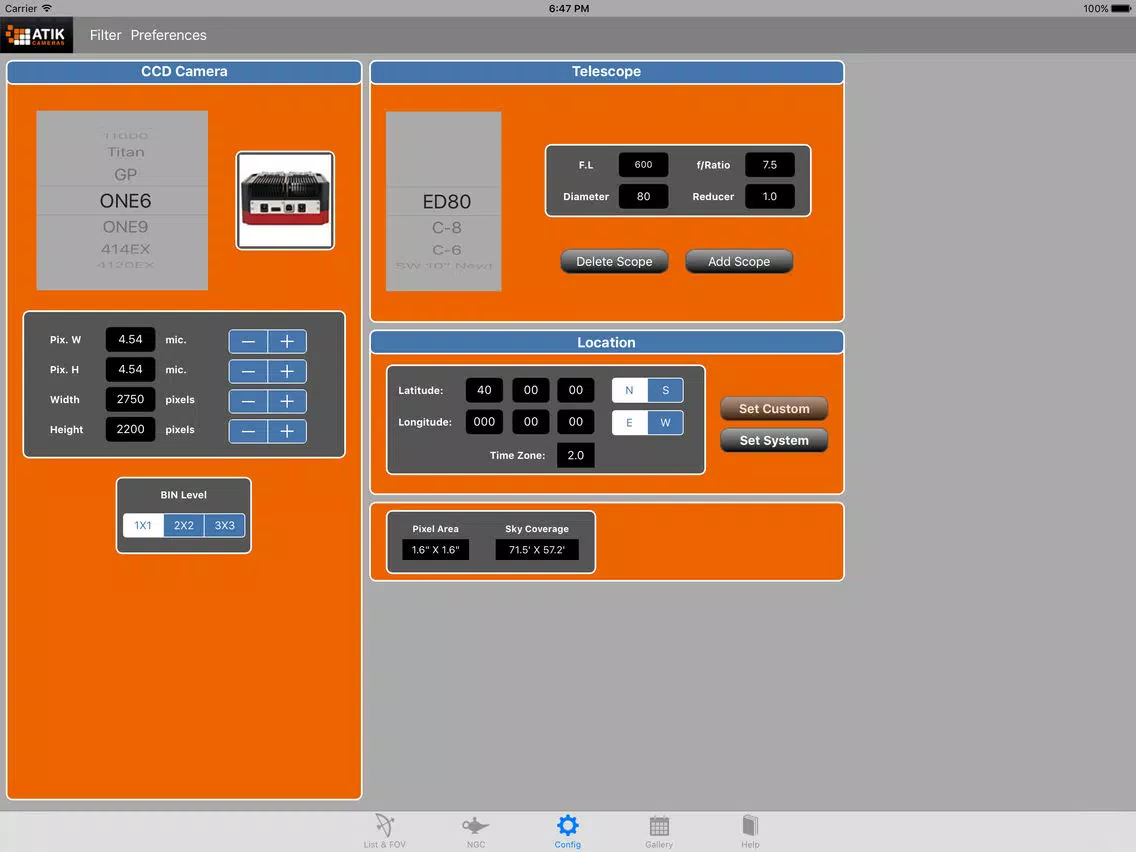The width and height of the screenshot is (1136, 852).
Task: Edit the f/Ratio field
Action: pos(769,164)
